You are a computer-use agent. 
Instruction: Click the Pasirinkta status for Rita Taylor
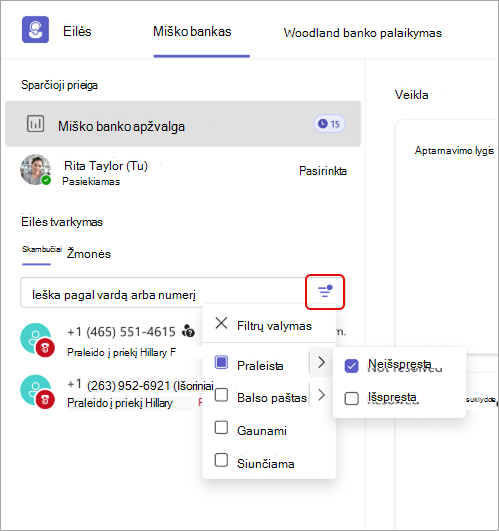(x=323, y=171)
